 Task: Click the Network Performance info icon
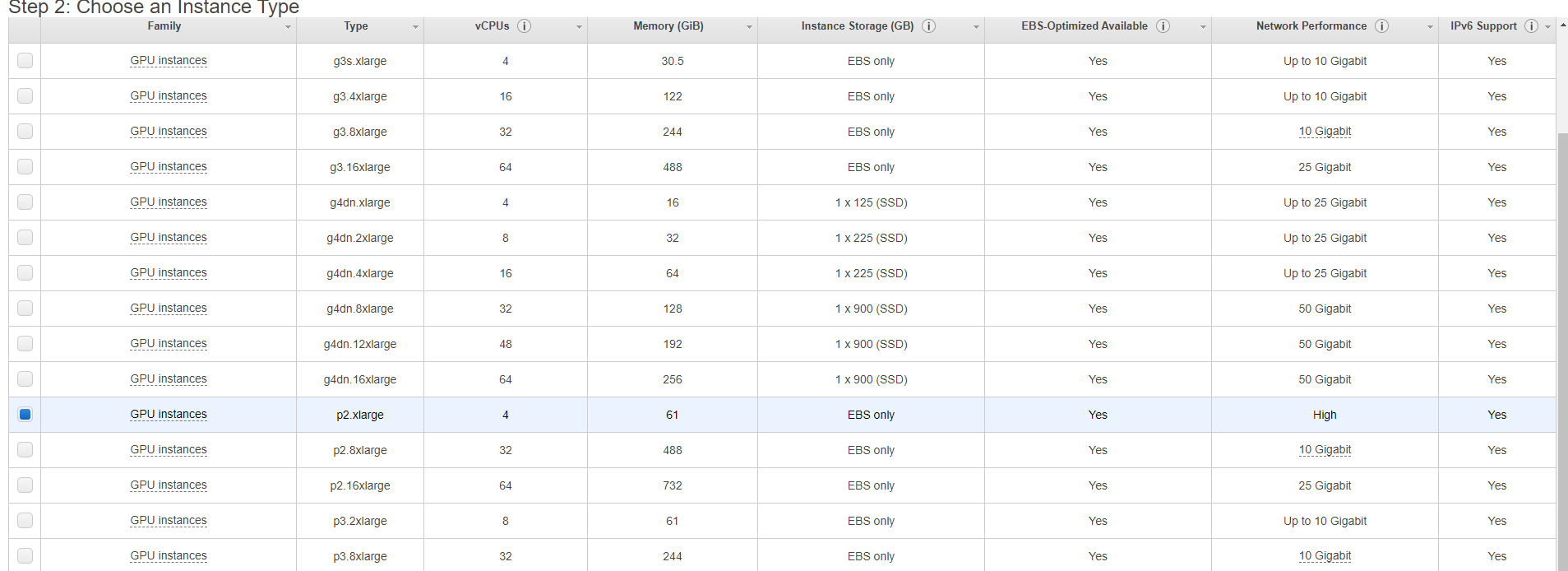[1381, 26]
